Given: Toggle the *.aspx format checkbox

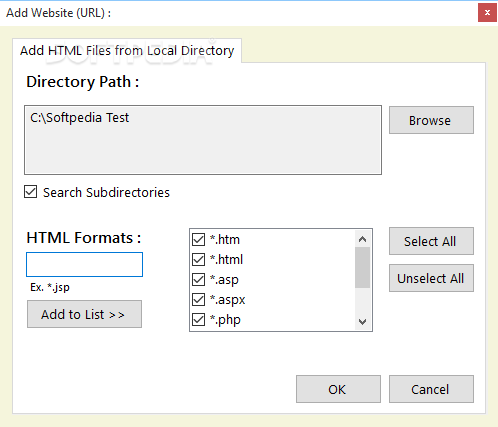Looking at the screenshot, I should [199, 299].
